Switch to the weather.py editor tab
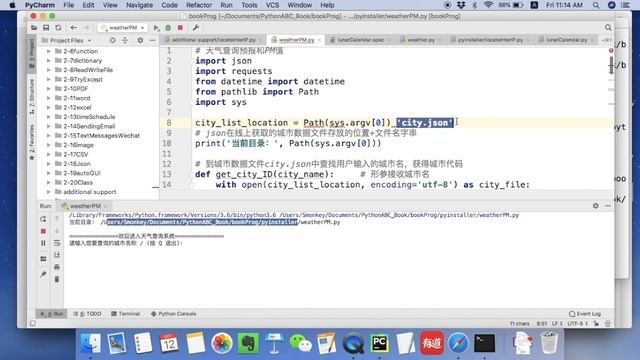 (420, 40)
